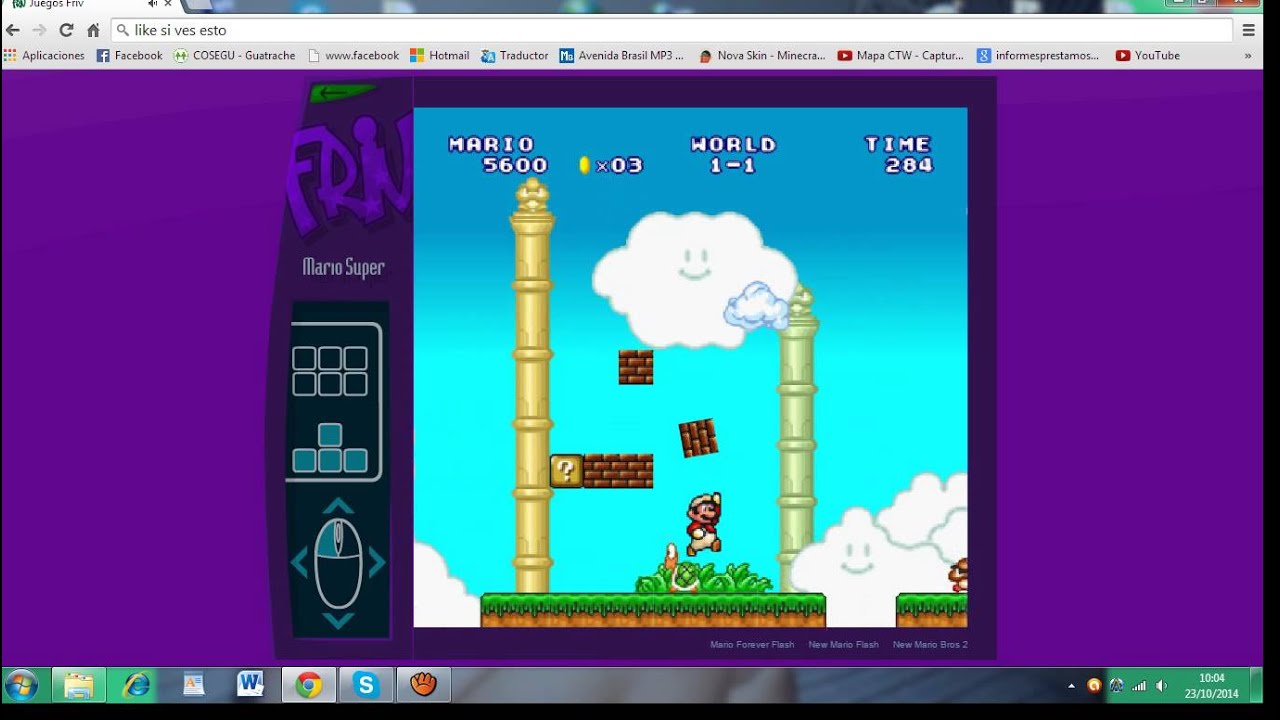Click the TIME 284 counter
The height and width of the screenshot is (720, 1280).
[x=898, y=155]
